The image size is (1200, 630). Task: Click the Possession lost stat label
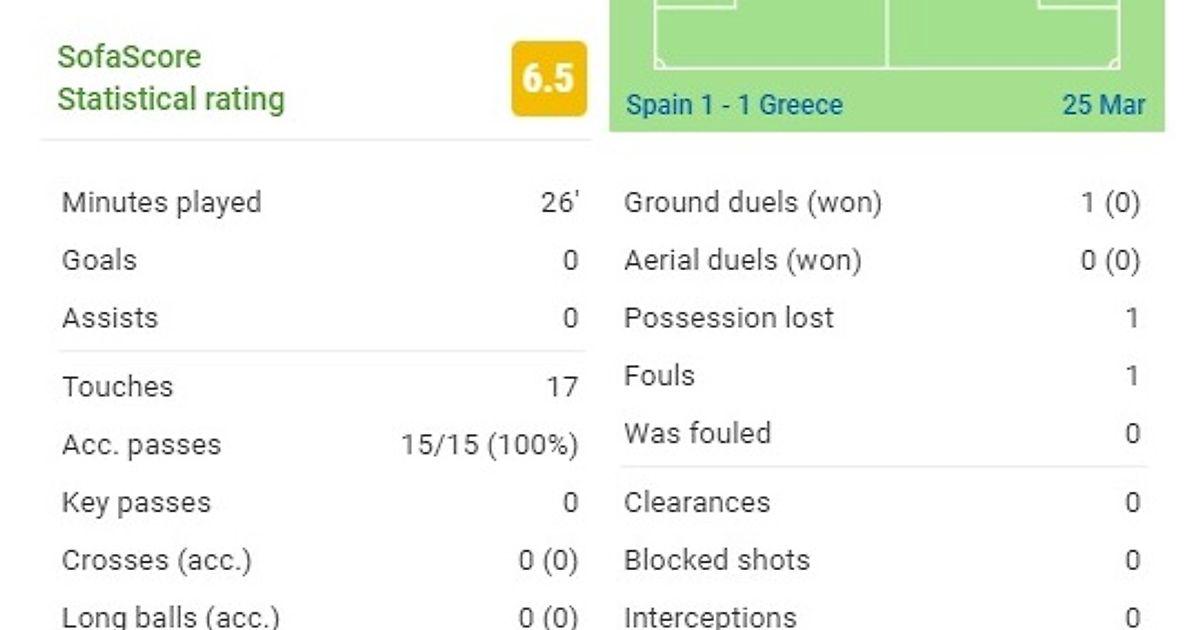click(x=728, y=319)
